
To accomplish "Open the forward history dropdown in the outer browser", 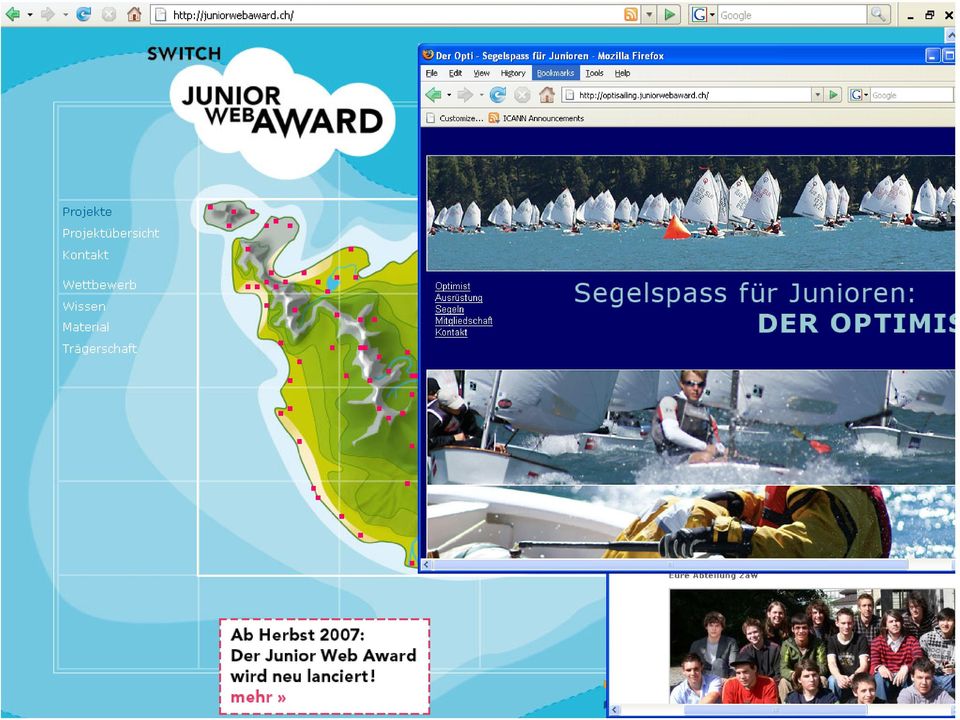I will coord(65,15).
